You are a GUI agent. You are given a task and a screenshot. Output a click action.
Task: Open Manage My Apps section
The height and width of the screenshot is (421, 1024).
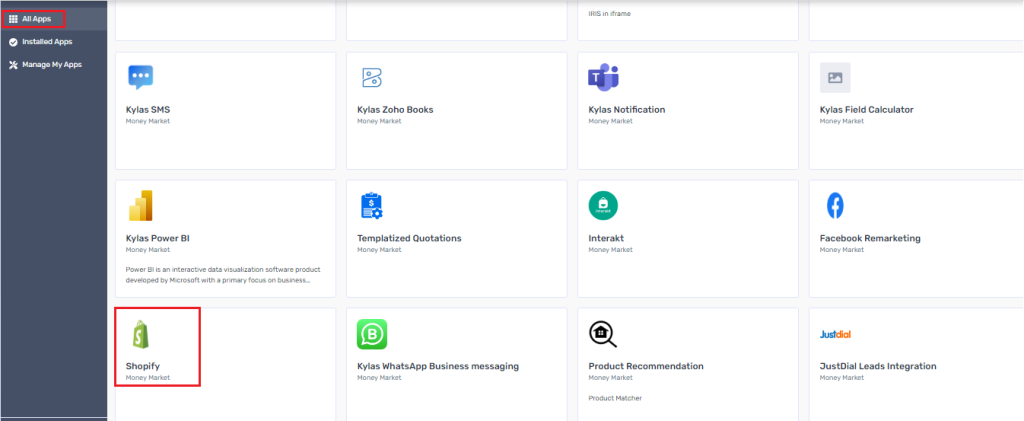pos(52,65)
